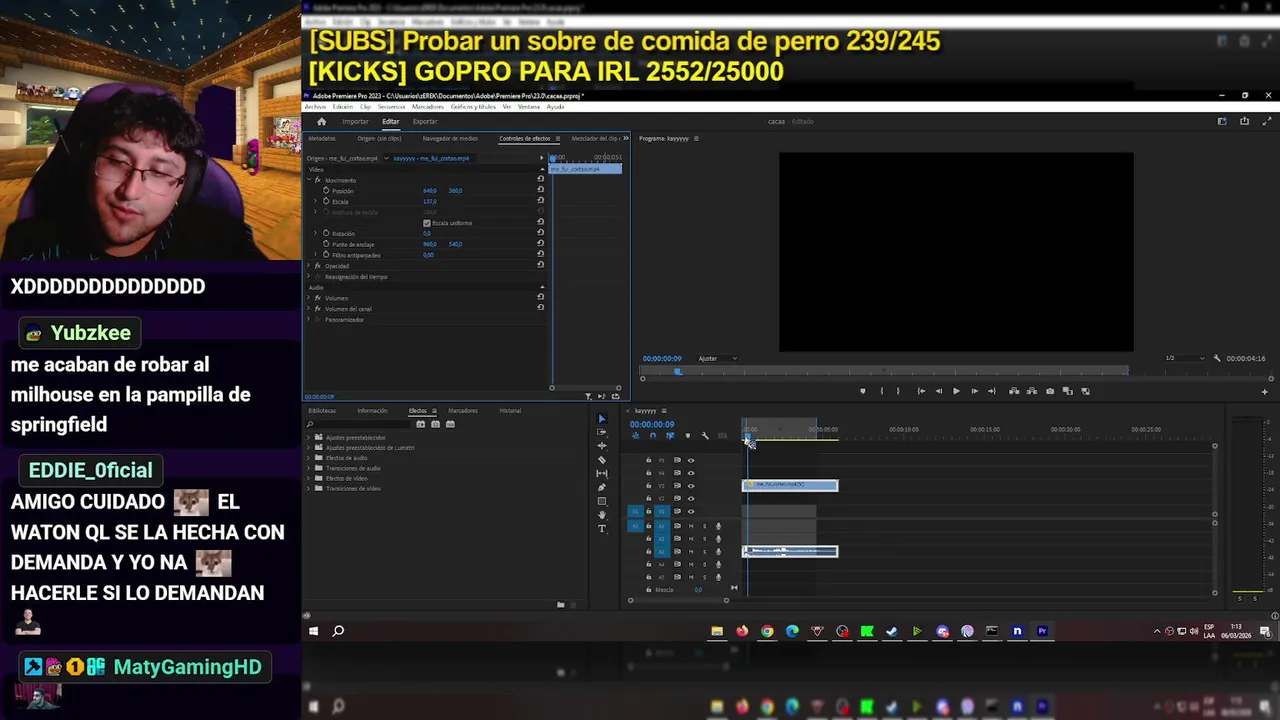Viewport: 1280px width, 720px height.
Task: Expand the Efectos de audio folder
Action: (x=309, y=458)
